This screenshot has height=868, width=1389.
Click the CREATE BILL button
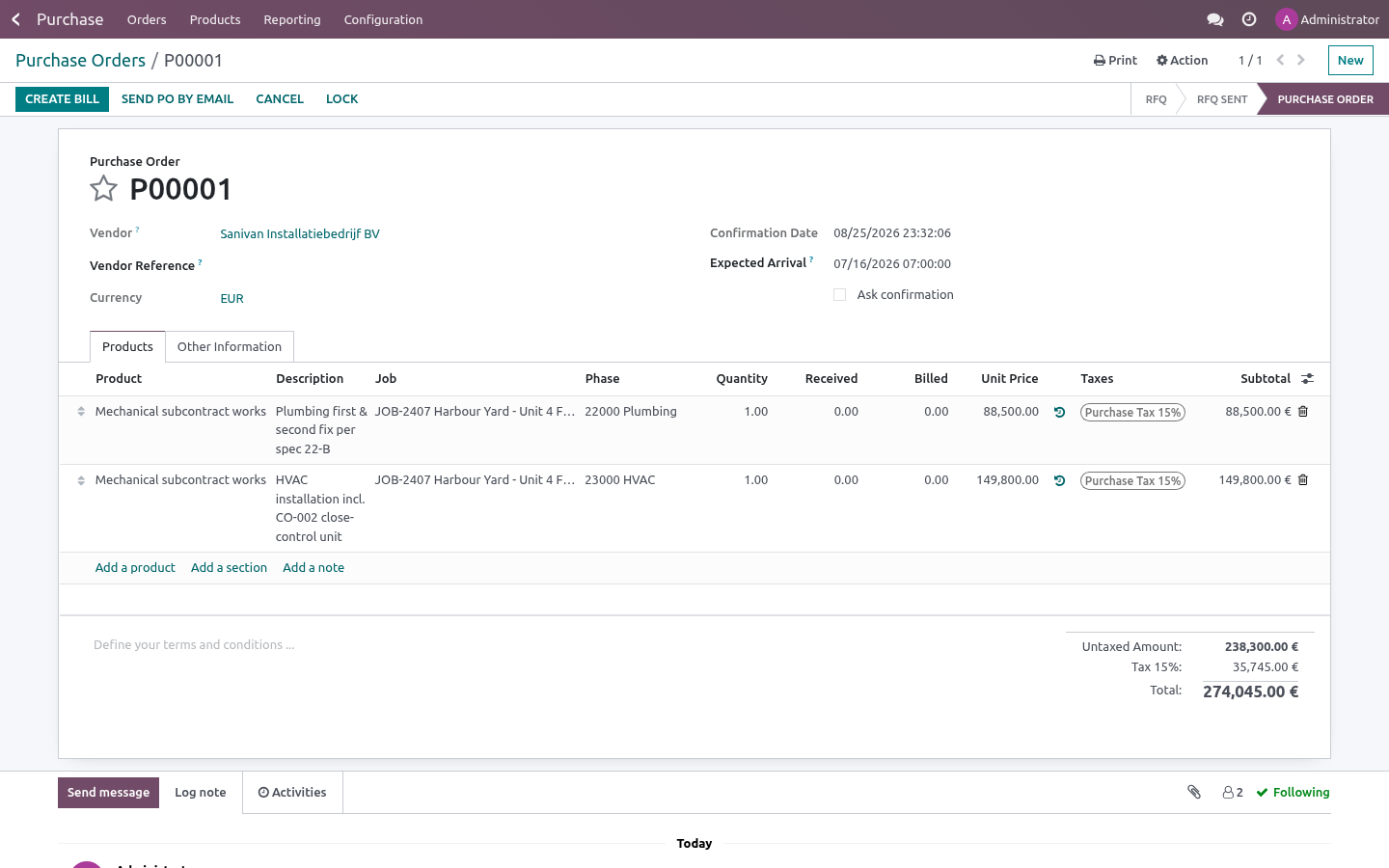click(62, 99)
